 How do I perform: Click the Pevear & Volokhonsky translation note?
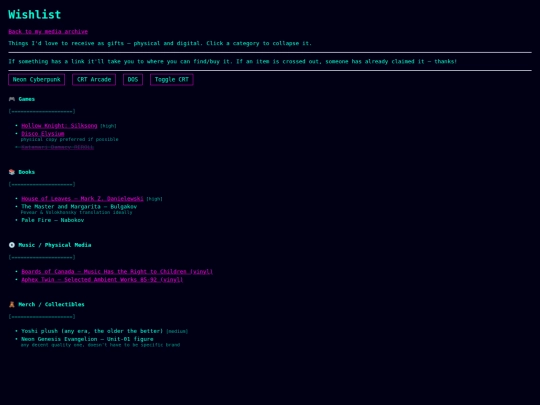(76, 212)
